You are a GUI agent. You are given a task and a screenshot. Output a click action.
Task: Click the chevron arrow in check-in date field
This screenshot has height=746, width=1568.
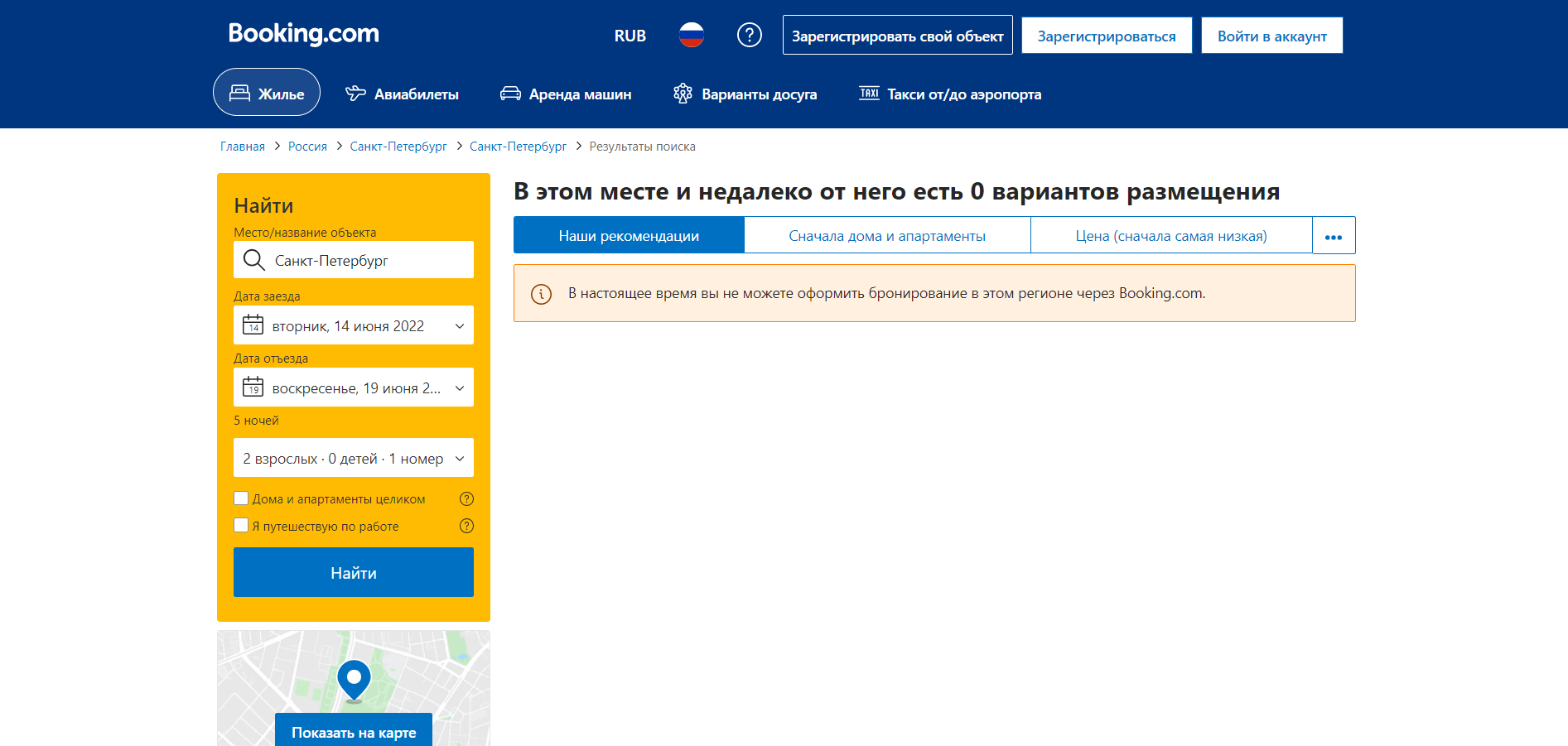pos(460,326)
